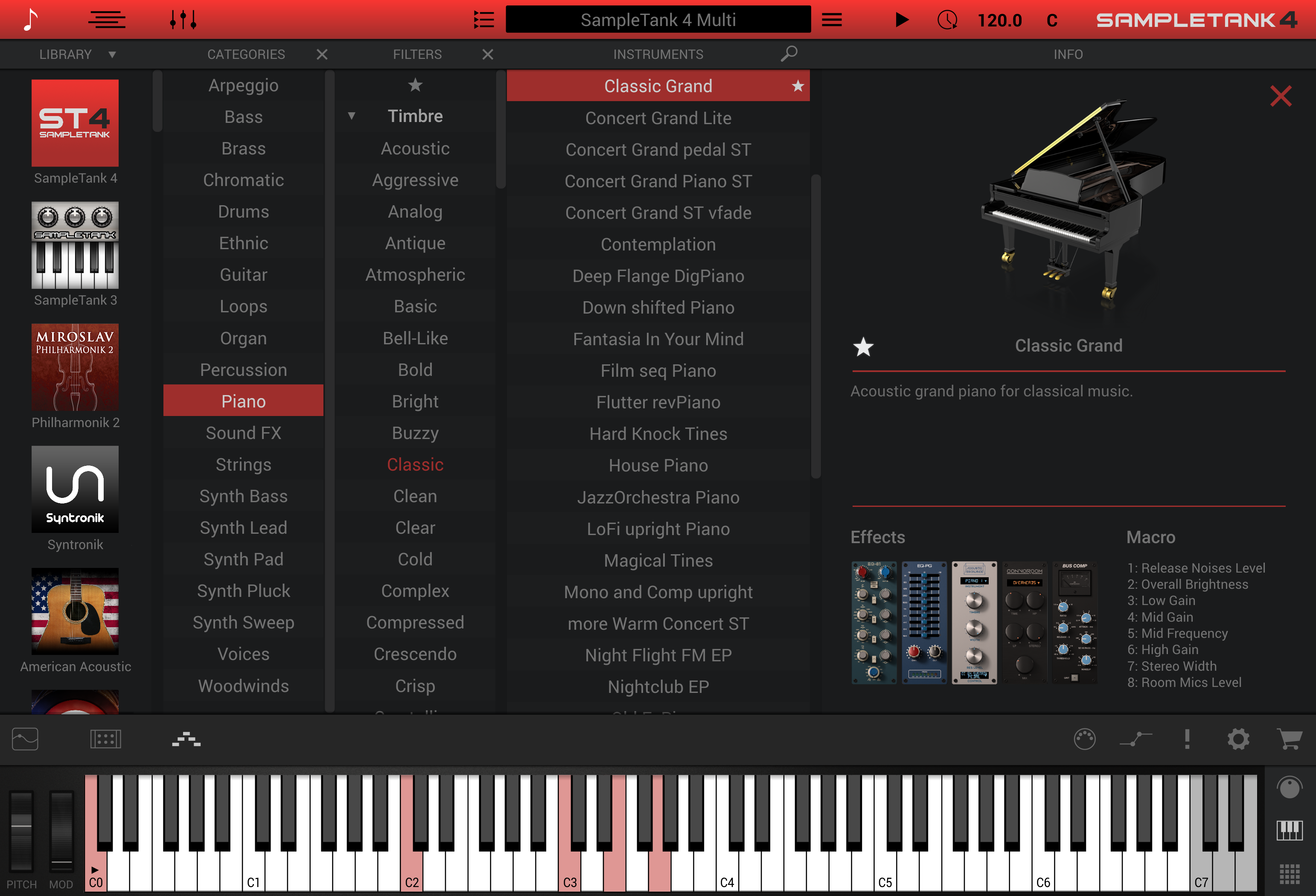Open the automation curve icon
Screen dimensions: 1316x896
click(x=1135, y=739)
